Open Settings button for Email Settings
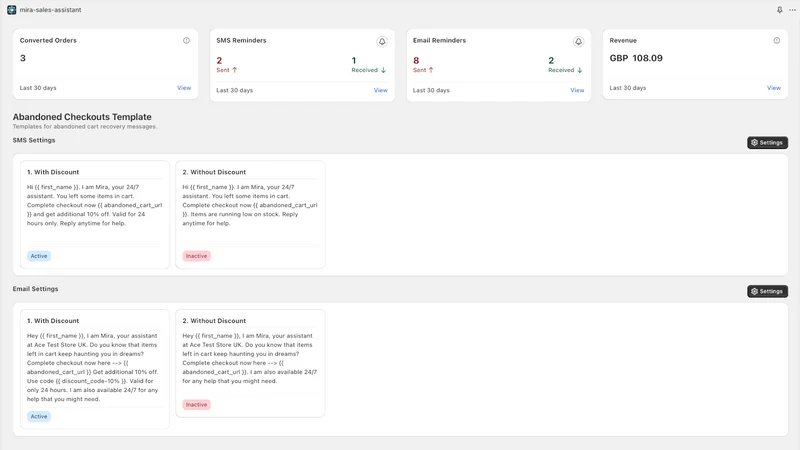The width and height of the screenshot is (800, 450). (x=767, y=291)
